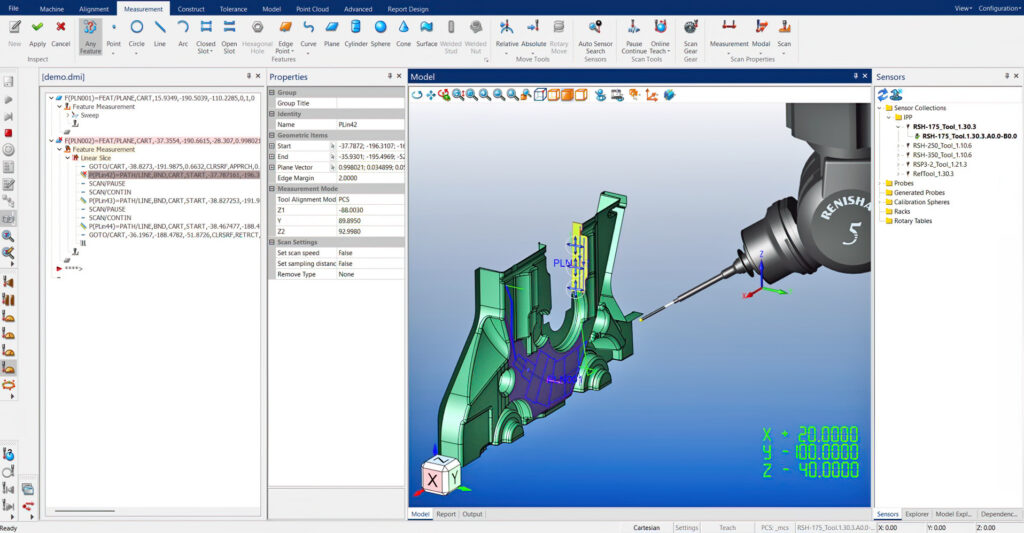Switch to the Report view tab
This screenshot has height=533, width=1024.
coord(446,514)
